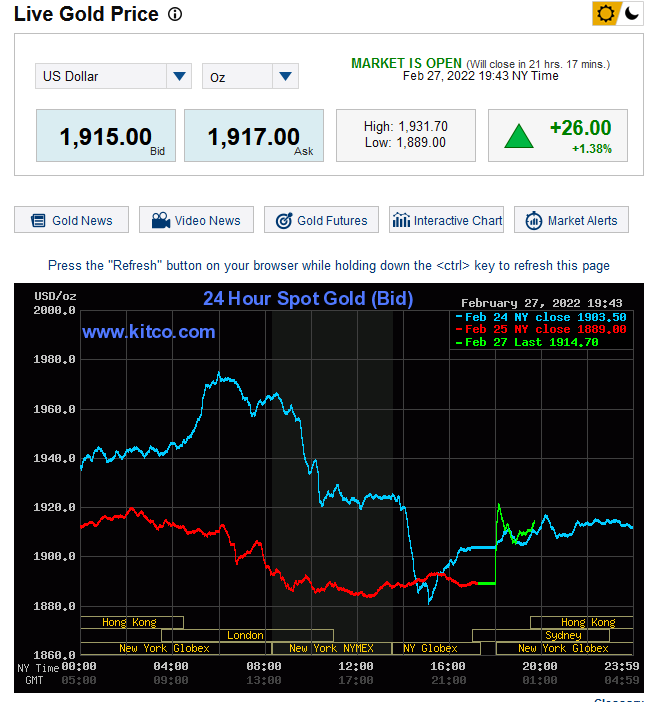Open the Market Alerts button

pos(571,220)
